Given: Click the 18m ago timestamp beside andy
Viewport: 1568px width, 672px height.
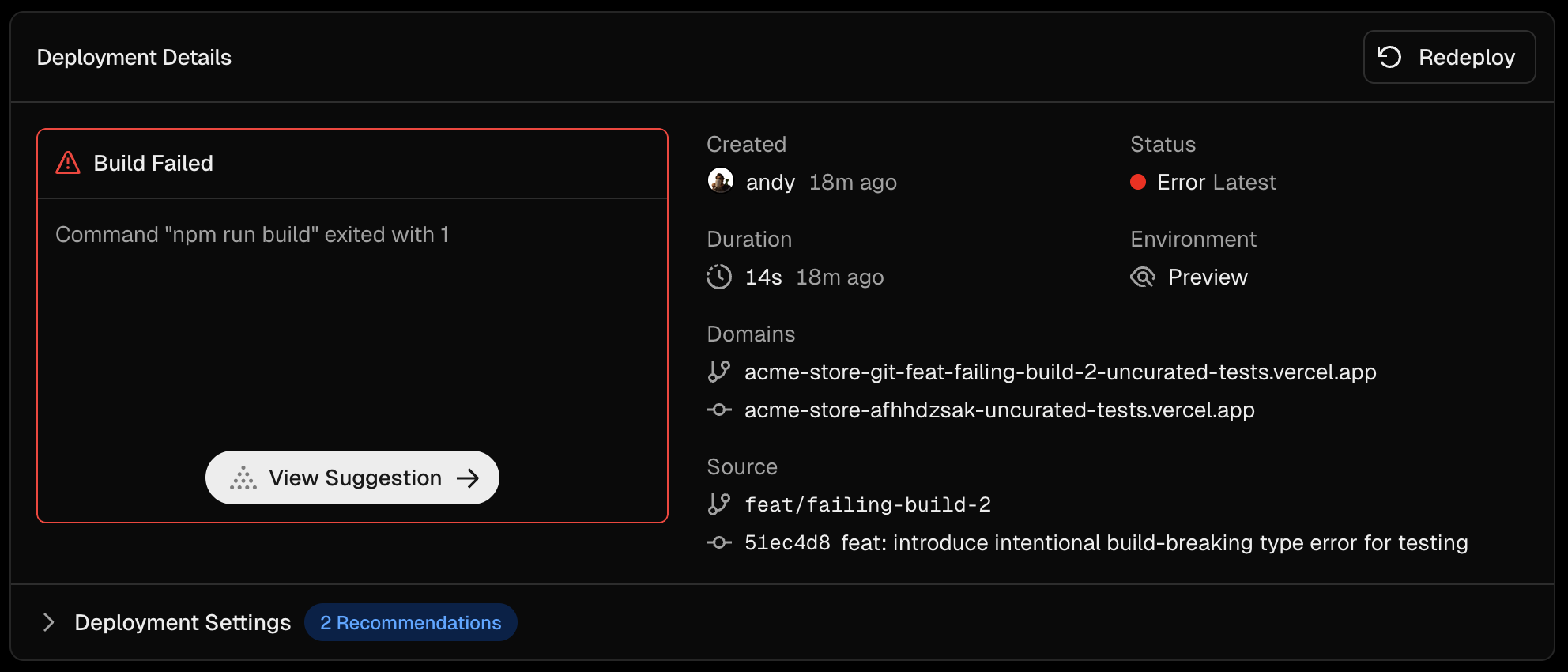Looking at the screenshot, I should pyautogui.click(x=853, y=182).
